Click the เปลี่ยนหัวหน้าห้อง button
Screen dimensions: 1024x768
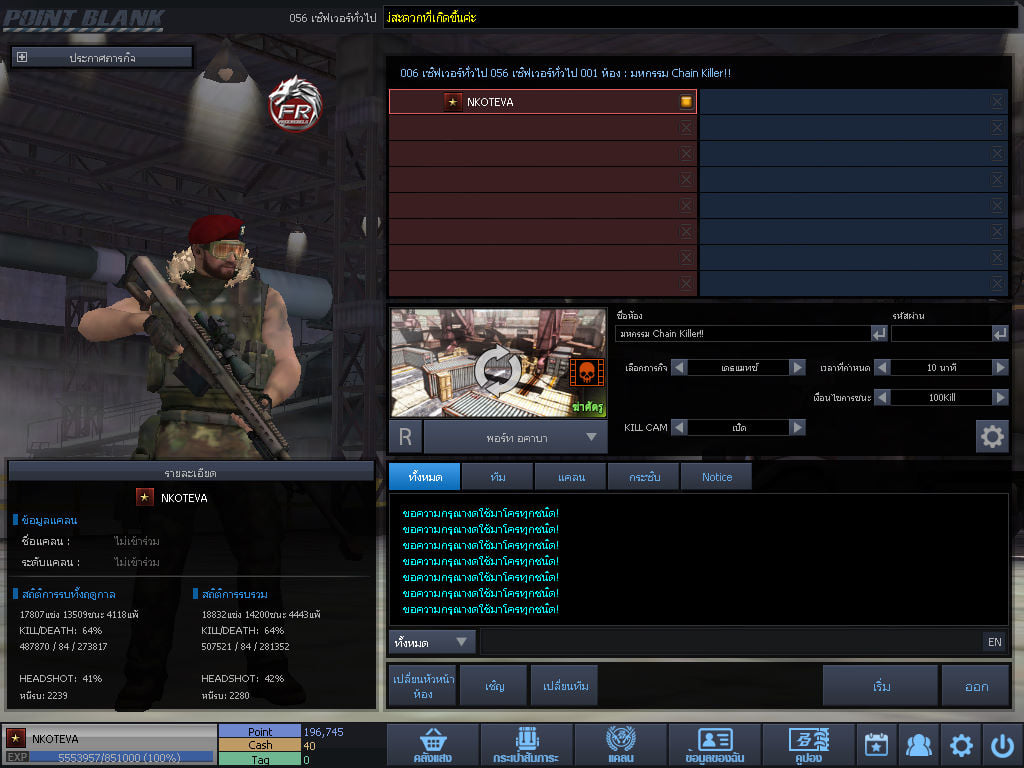coord(423,686)
